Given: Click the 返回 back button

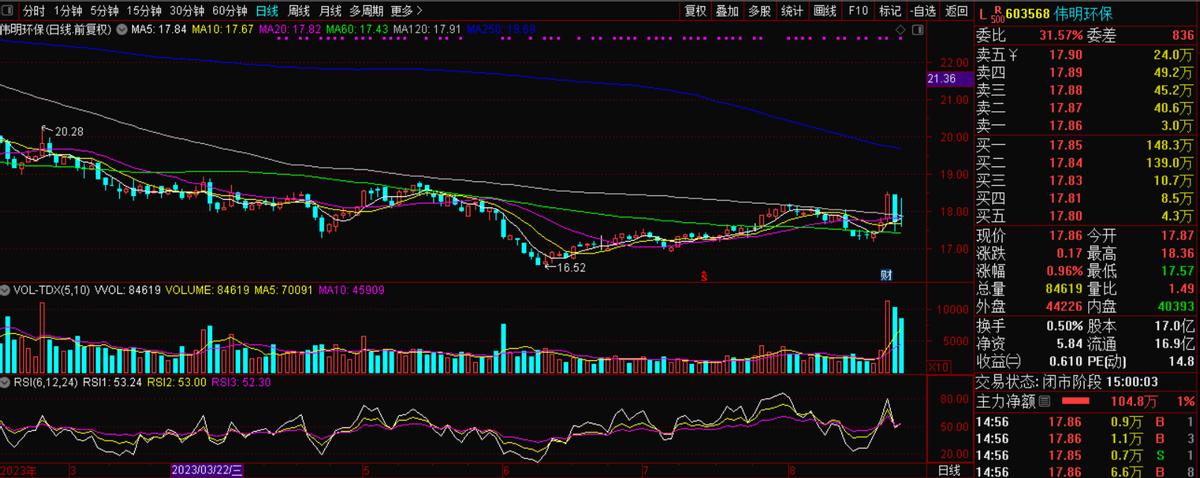Looking at the screenshot, I should (x=957, y=11).
